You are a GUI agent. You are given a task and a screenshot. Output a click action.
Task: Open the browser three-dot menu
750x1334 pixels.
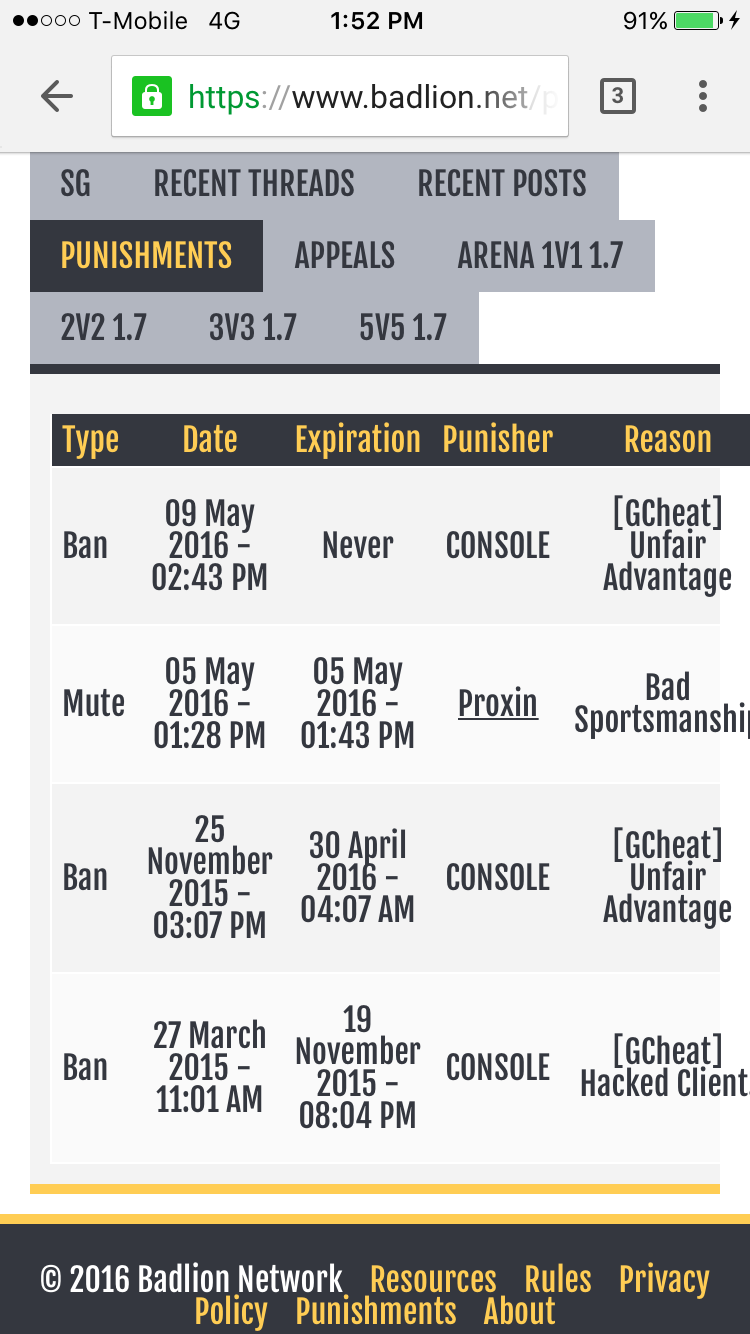click(x=703, y=96)
